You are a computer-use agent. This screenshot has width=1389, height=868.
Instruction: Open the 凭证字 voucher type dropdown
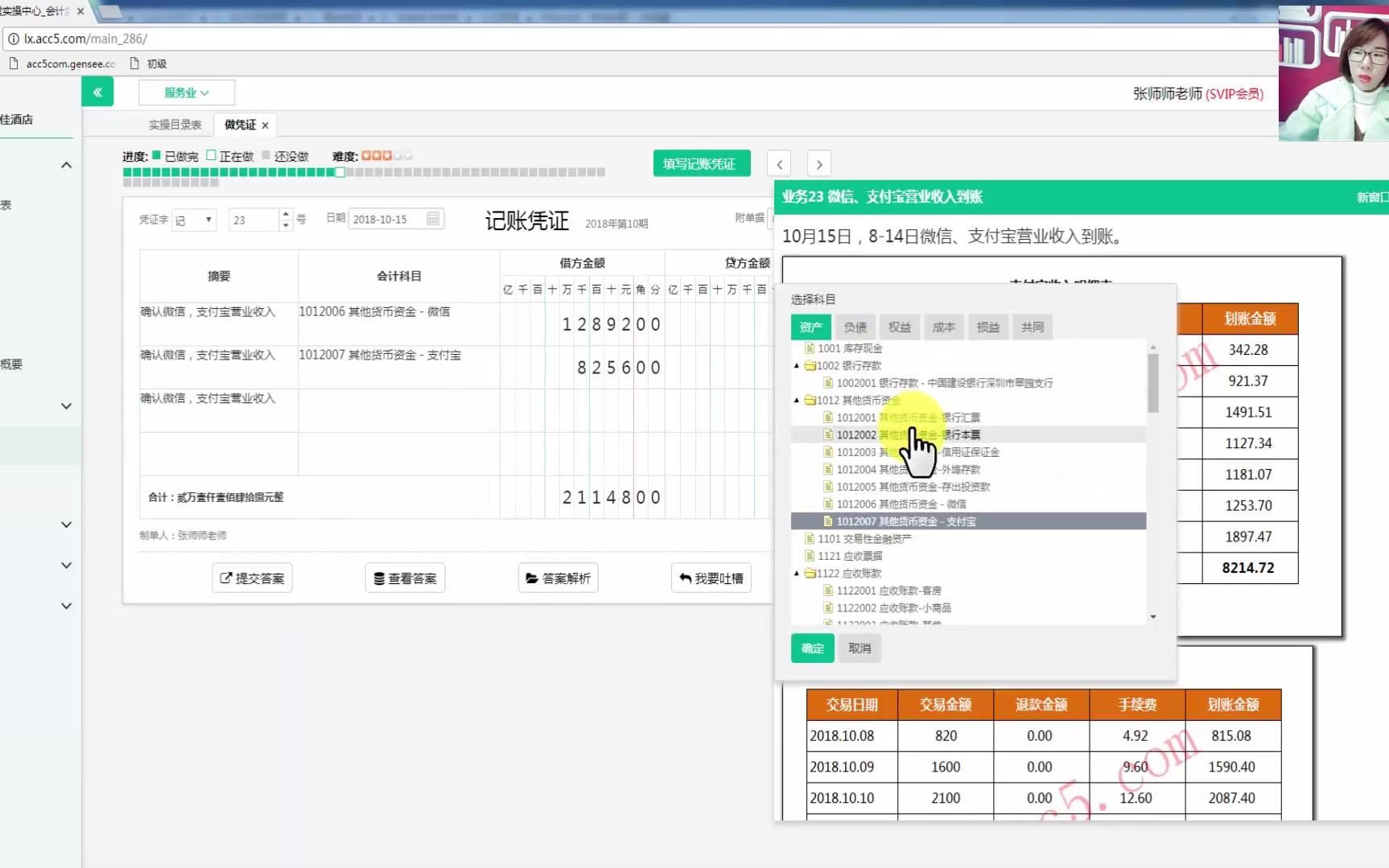(x=193, y=219)
